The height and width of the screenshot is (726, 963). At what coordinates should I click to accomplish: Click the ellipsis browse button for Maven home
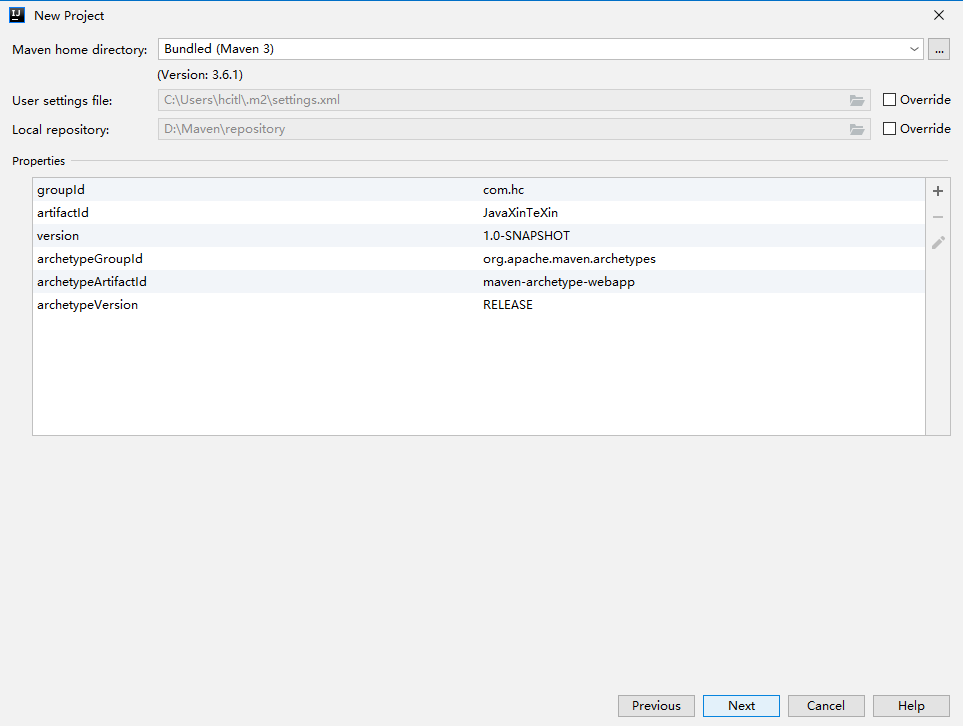pyautogui.click(x=939, y=49)
